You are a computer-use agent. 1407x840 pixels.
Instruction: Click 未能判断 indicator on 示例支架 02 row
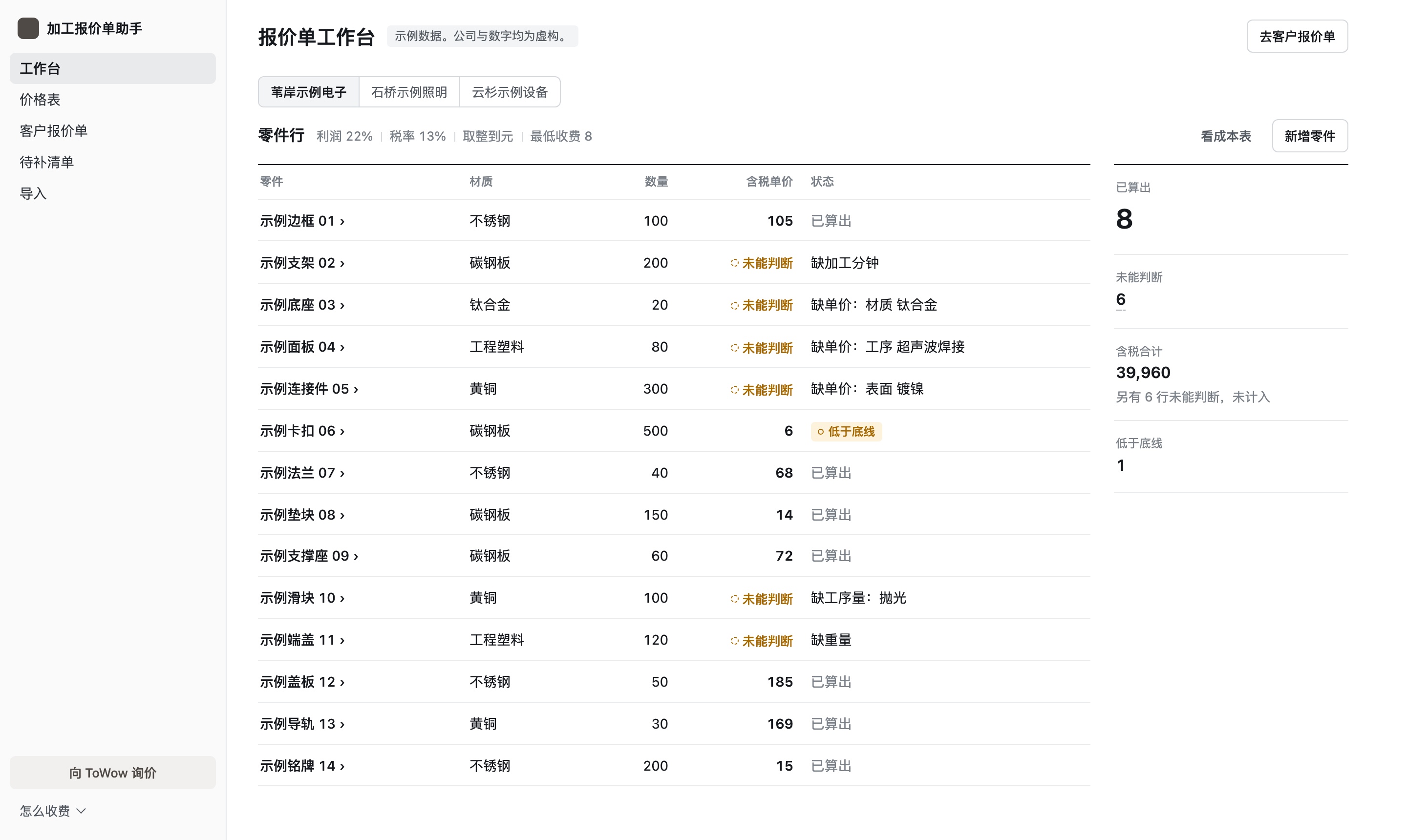tap(762, 263)
